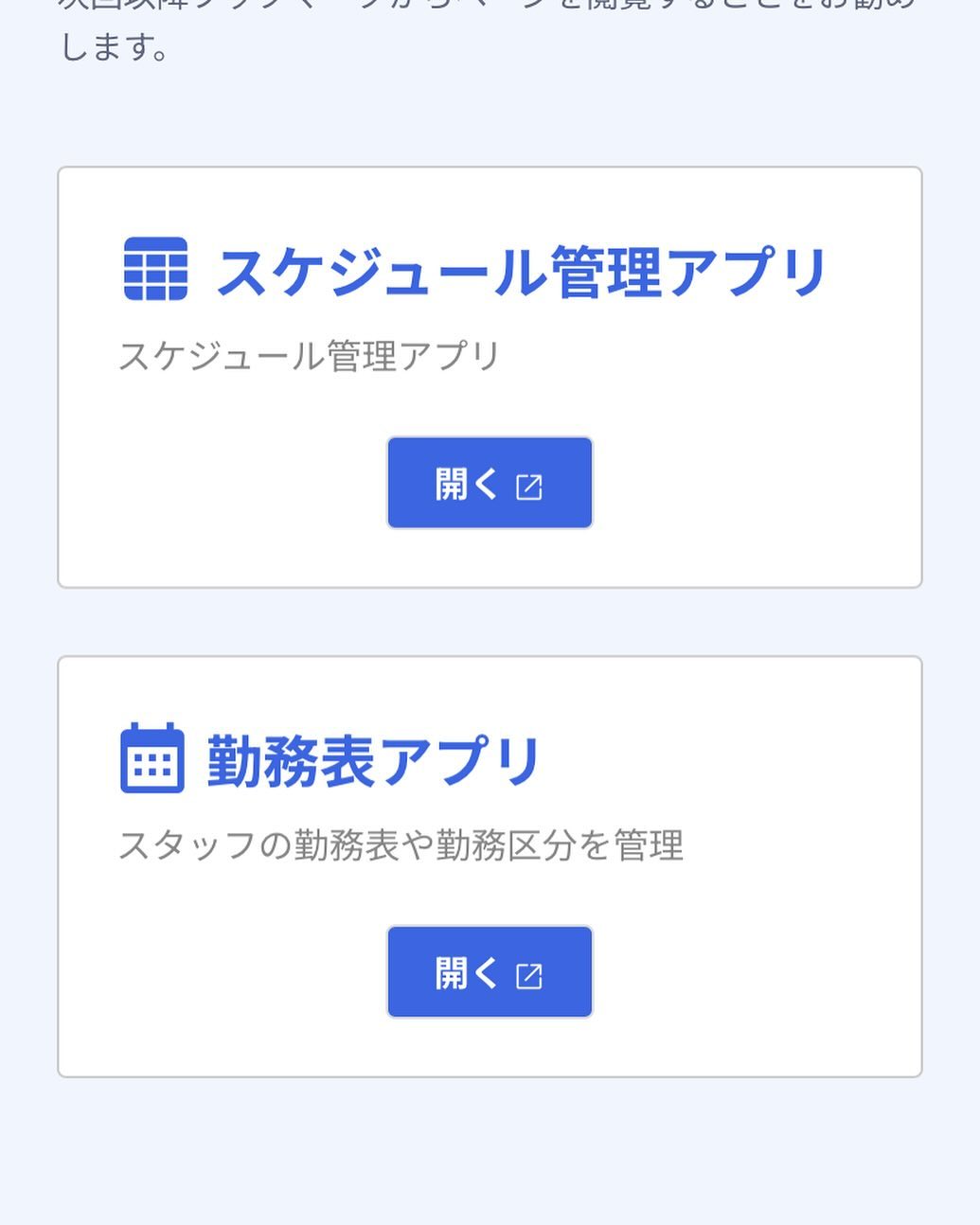Click blank area right of gray スケジュール管理アプリ subtitle
The height and width of the screenshot is (1225, 980).
pyautogui.click(x=710, y=357)
